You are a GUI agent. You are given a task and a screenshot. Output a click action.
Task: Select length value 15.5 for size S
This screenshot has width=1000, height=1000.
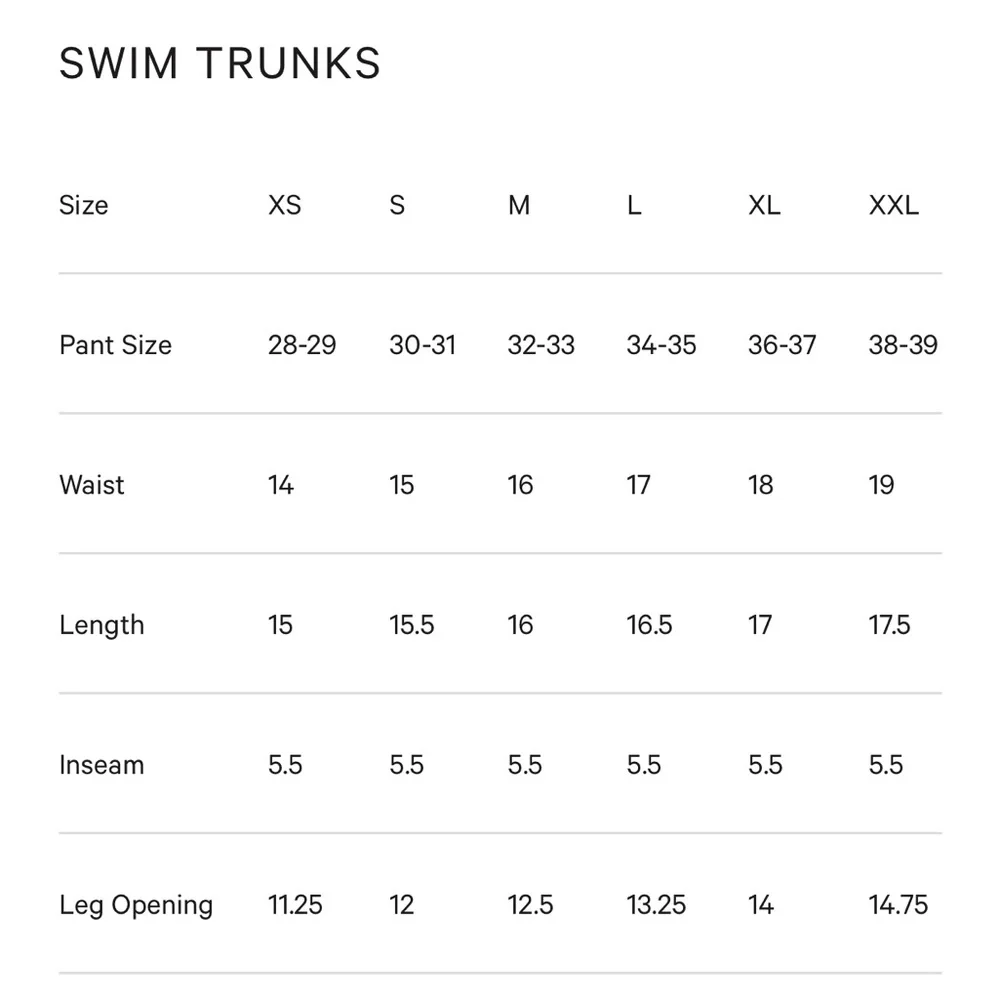click(411, 625)
